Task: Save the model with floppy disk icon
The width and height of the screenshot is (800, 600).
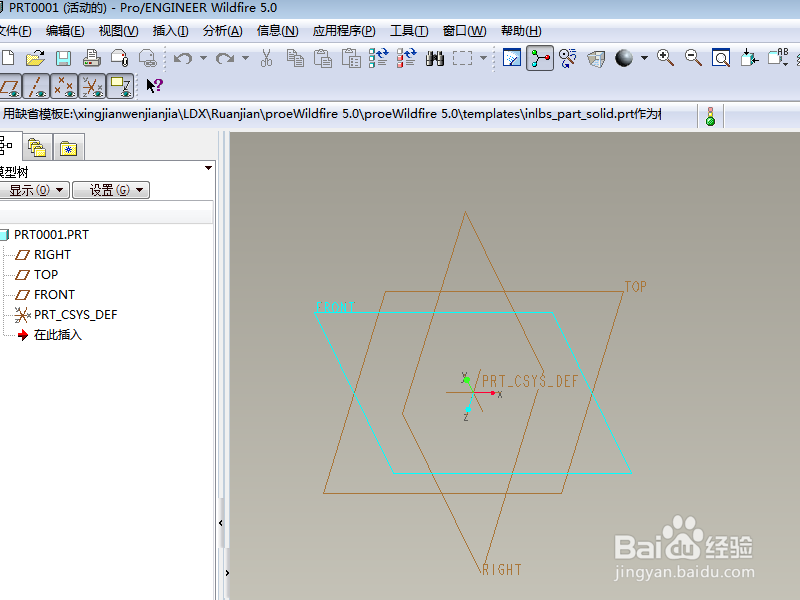Action: 63,58
